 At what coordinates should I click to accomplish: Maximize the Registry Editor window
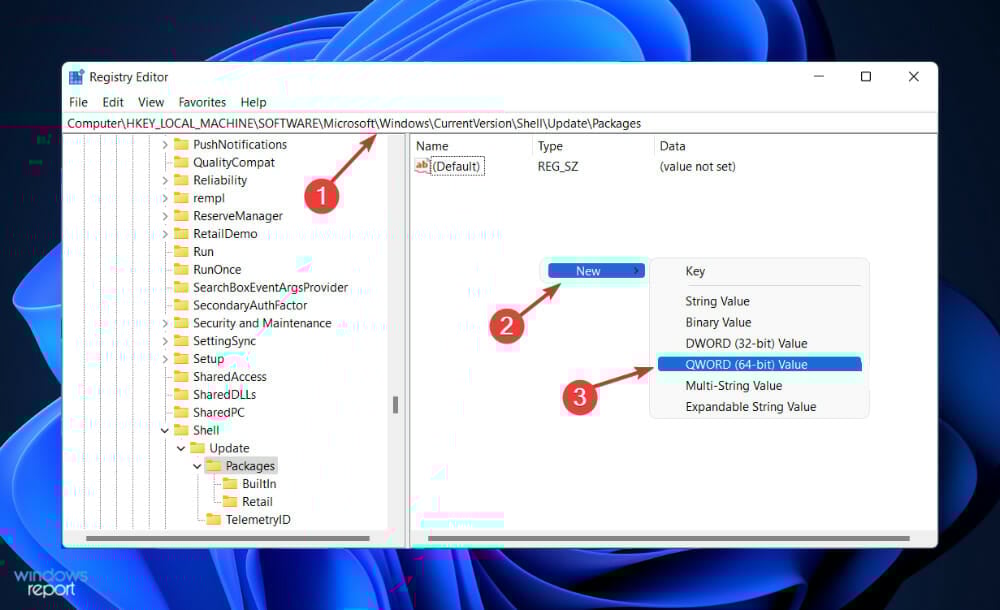pyautogui.click(x=865, y=77)
